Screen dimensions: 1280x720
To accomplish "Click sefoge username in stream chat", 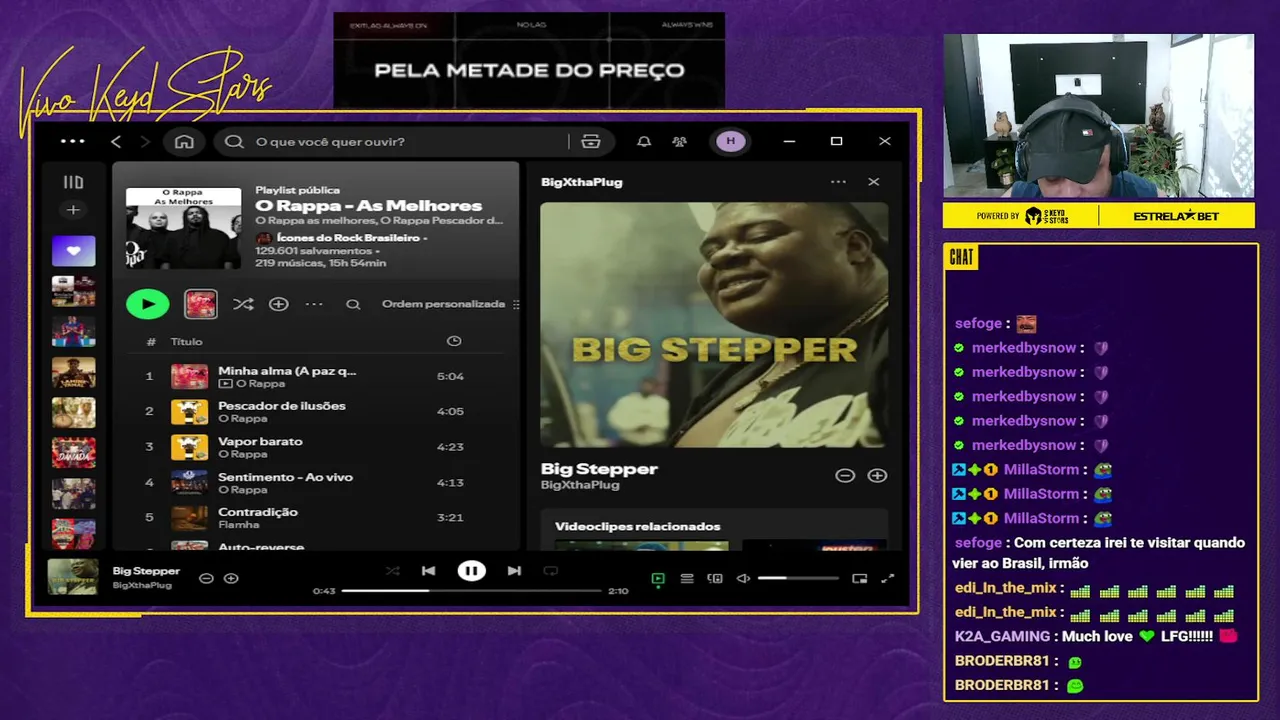I will [978, 323].
